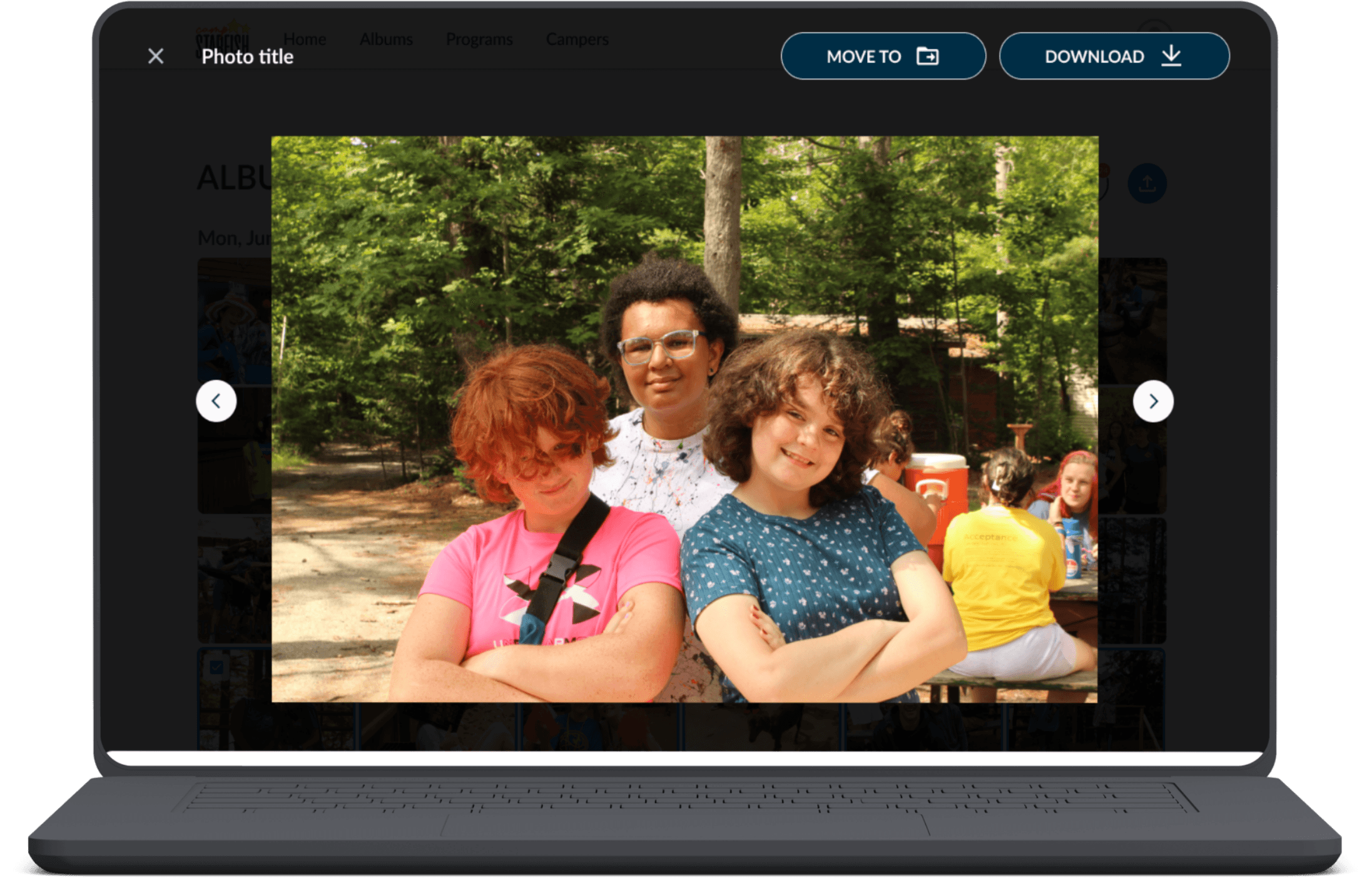This screenshot has height=880, width=1372.
Task: Click the enlarged photo of three campers
Action: click(x=684, y=419)
